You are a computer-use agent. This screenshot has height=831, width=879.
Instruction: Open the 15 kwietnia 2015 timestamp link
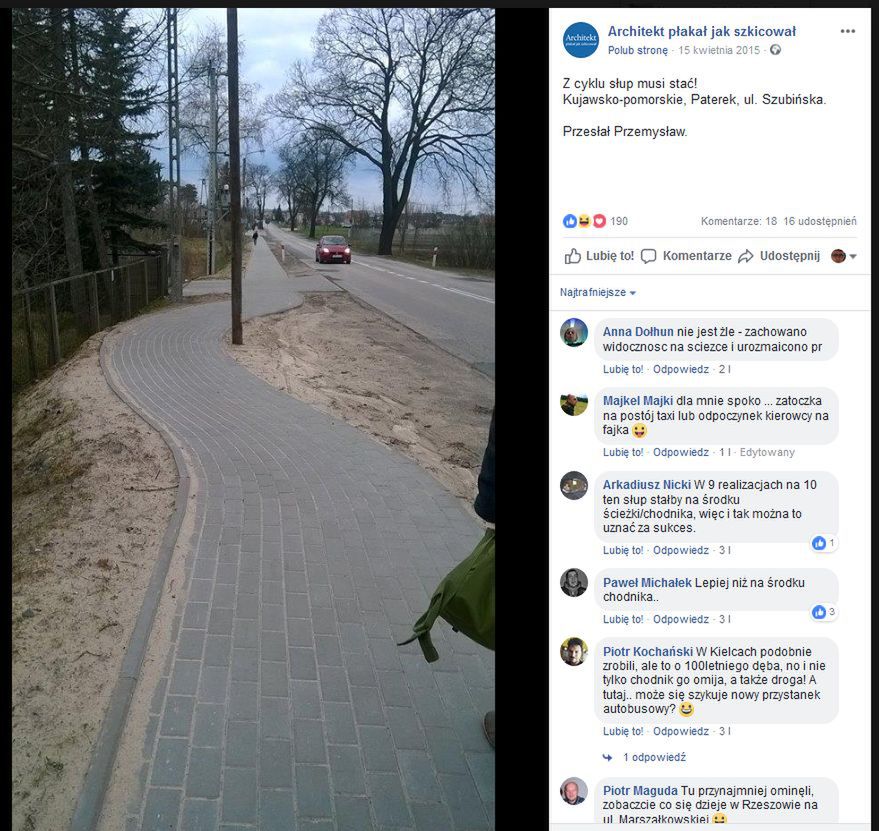tap(719, 50)
